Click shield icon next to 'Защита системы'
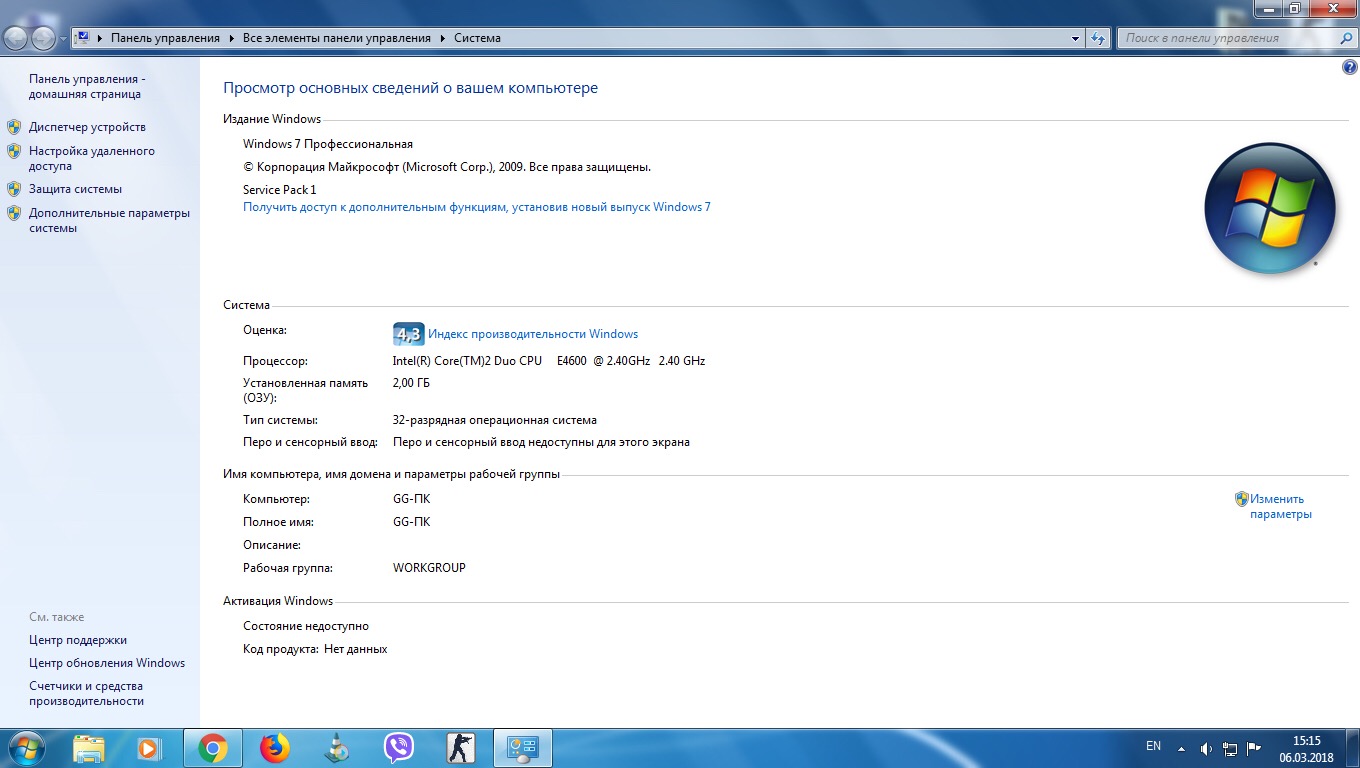1360x768 pixels. click(14, 188)
